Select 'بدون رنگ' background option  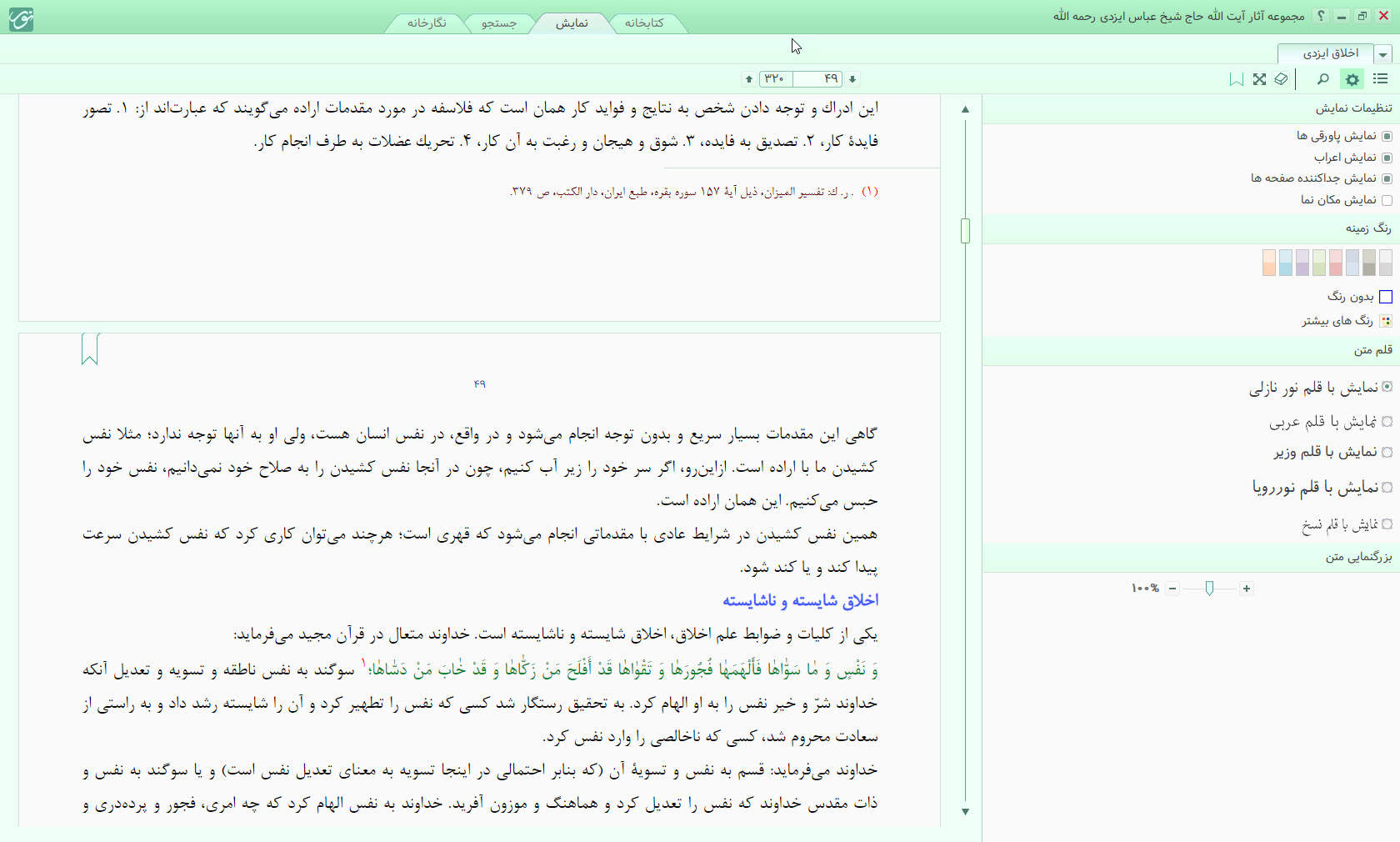[x=1386, y=297]
